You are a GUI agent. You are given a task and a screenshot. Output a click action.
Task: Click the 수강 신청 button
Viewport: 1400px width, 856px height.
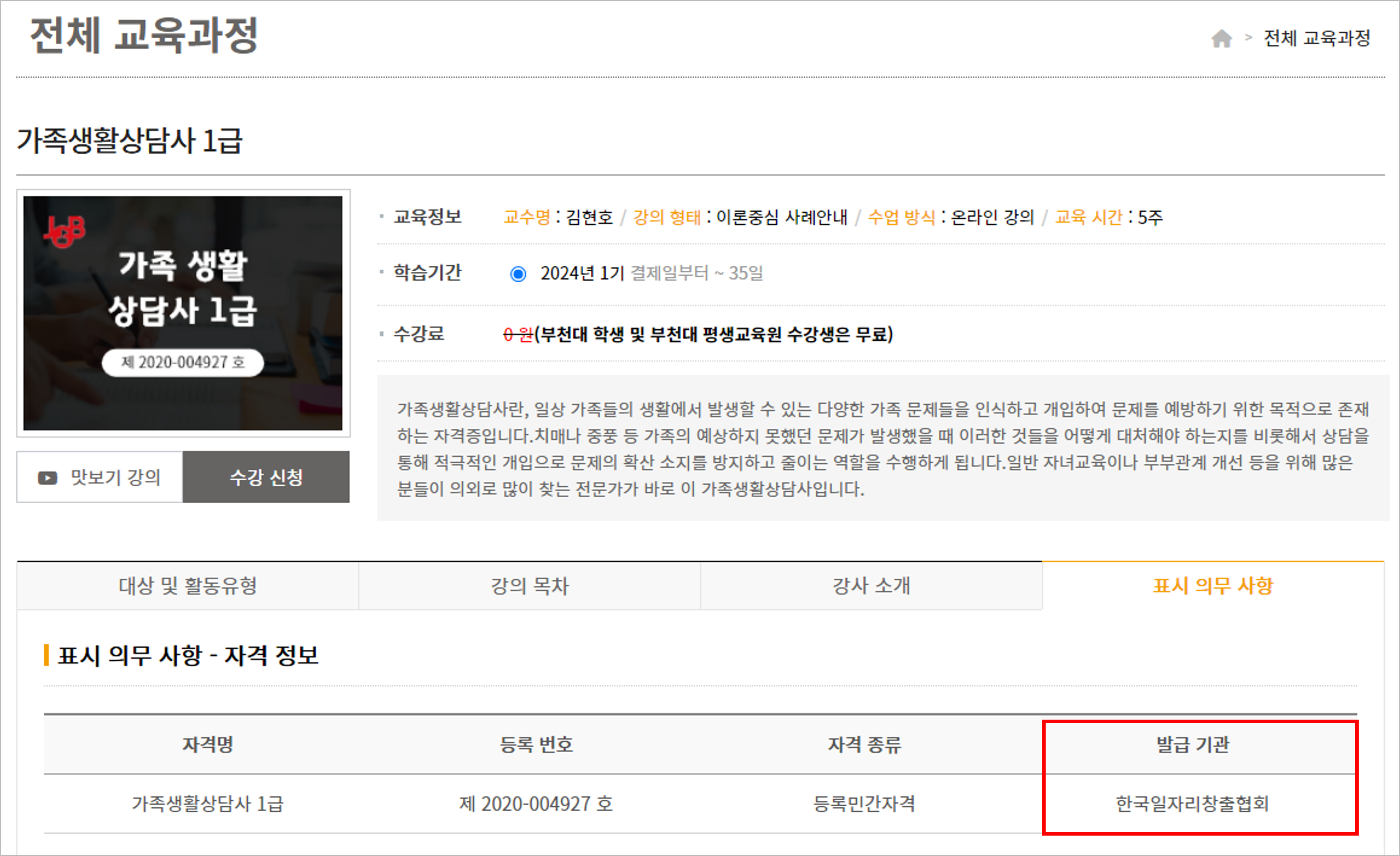pyautogui.click(x=266, y=477)
